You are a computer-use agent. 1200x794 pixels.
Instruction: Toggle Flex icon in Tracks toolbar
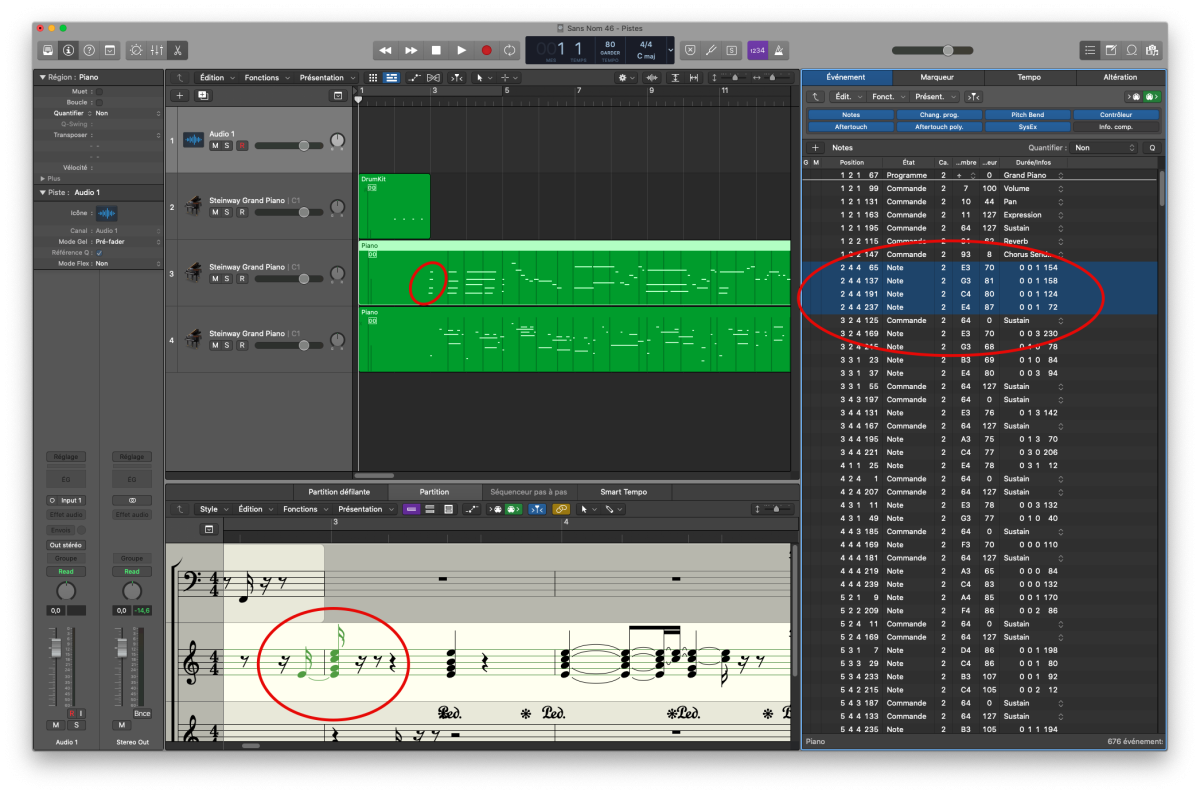[433, 77]
